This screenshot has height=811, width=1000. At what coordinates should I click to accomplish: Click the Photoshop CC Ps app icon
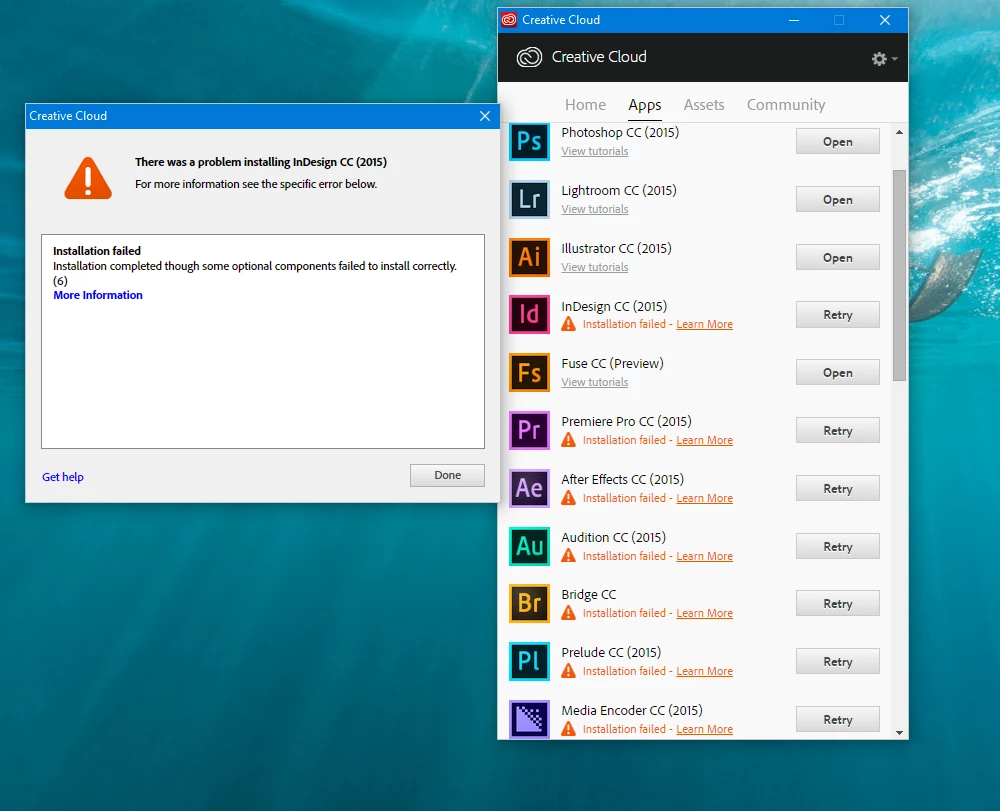tap(529, 142)
